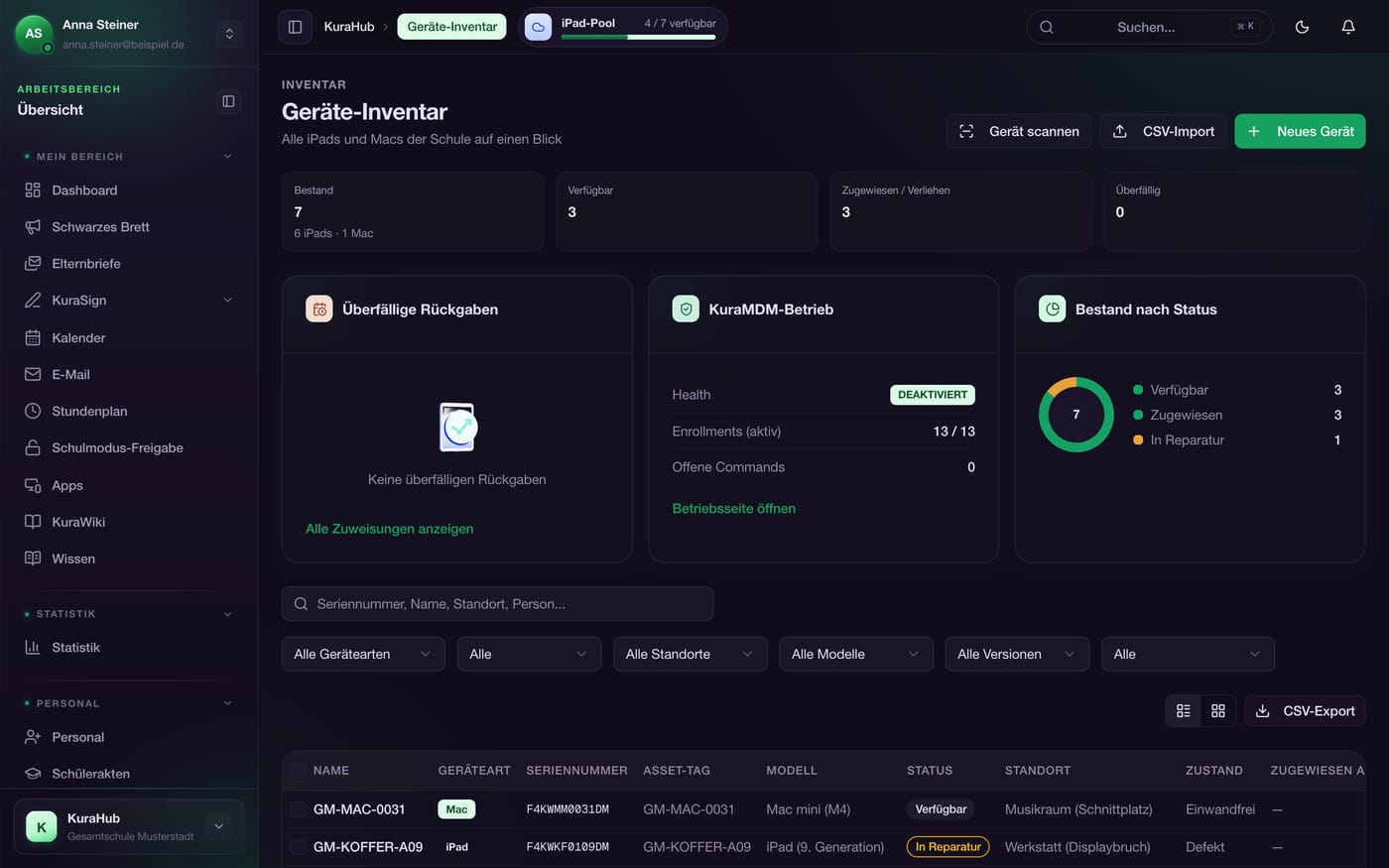
Task: Export the list with CSV-Export
Action: click(x=1306, y=711)
